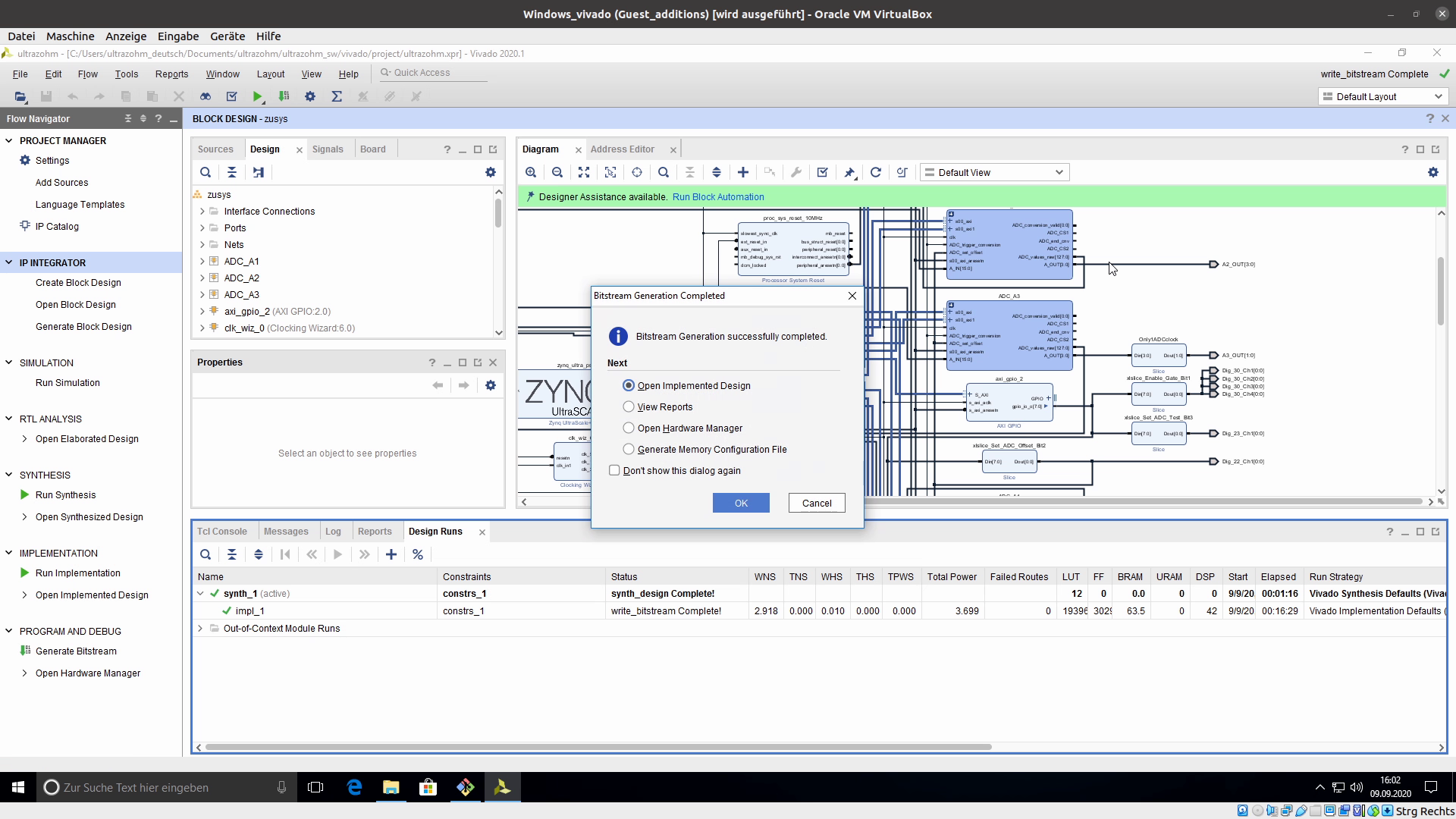Switch to the Tcl Console tab
Viewport: 1456px width, 819px height.
[x=221, y=532]
